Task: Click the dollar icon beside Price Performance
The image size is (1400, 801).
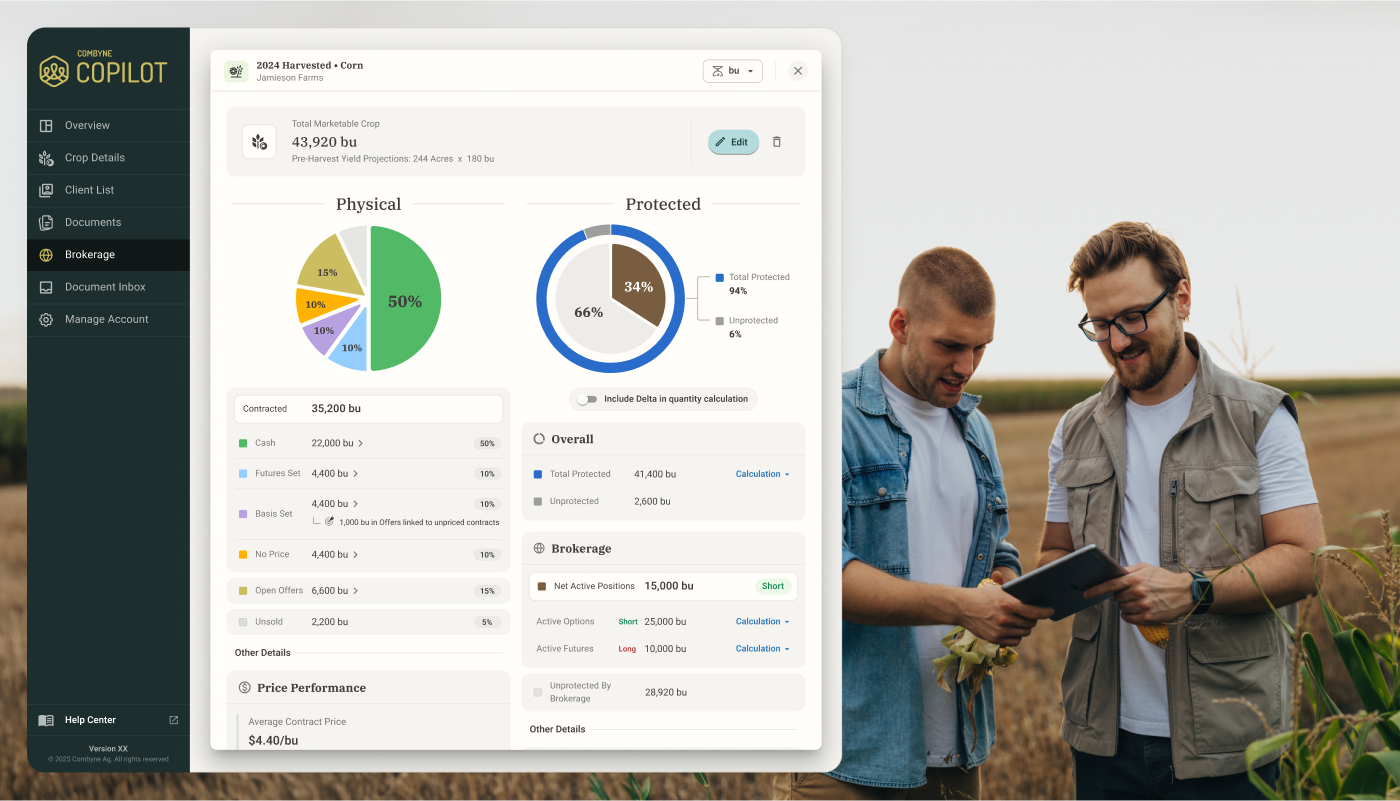Action: [244, 687]
